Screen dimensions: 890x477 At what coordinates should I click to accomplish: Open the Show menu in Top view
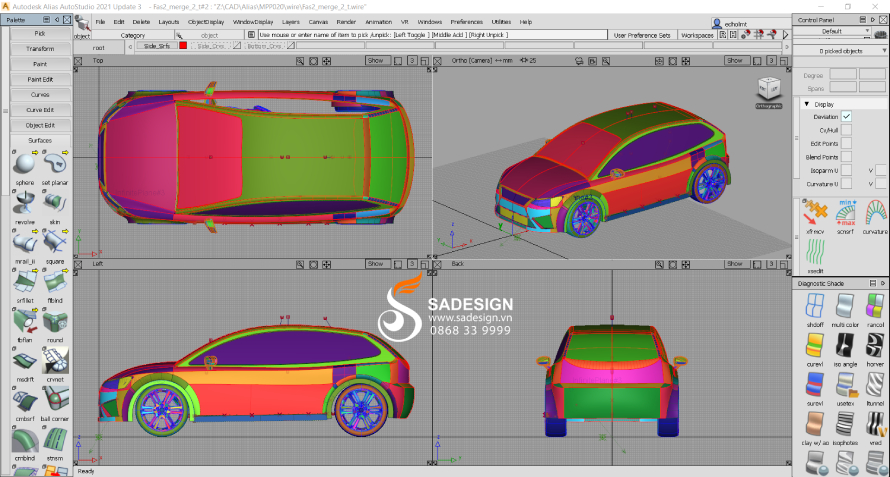coord(376,60)
